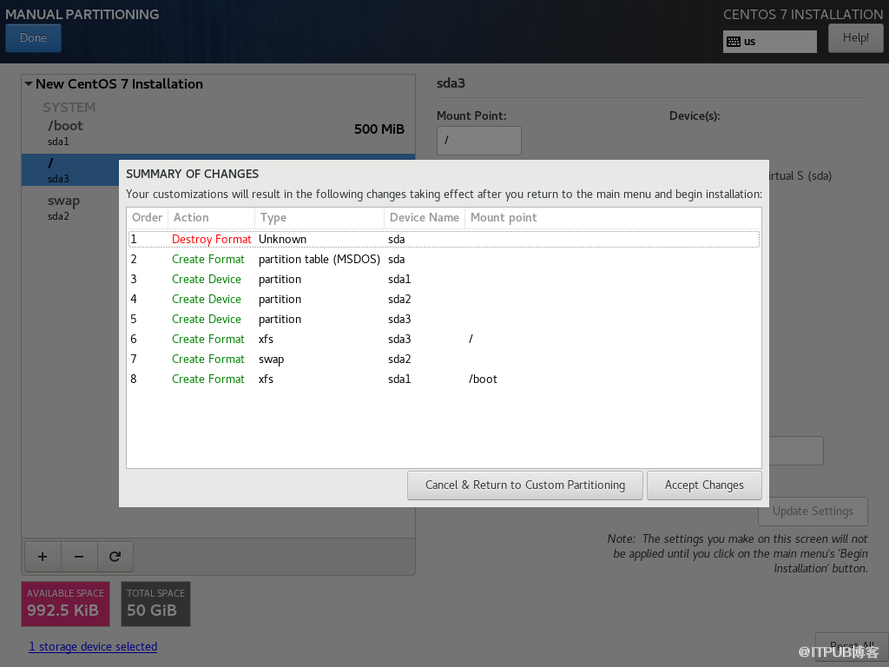
Task: Click the 500 MiB size of /boot
Action: point(379,129)
